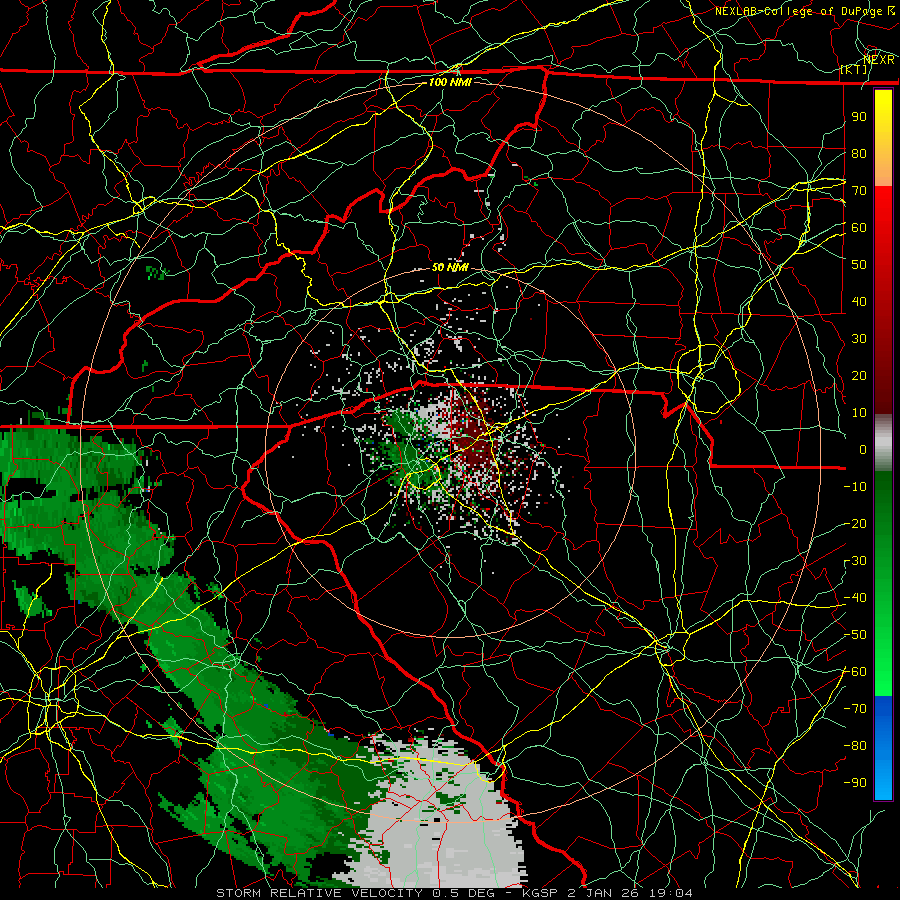Image resolution: width=900 pixels, height=900 pixels.
Task: Click the positive 30 value on velocity scale
Action: point(859,339)
